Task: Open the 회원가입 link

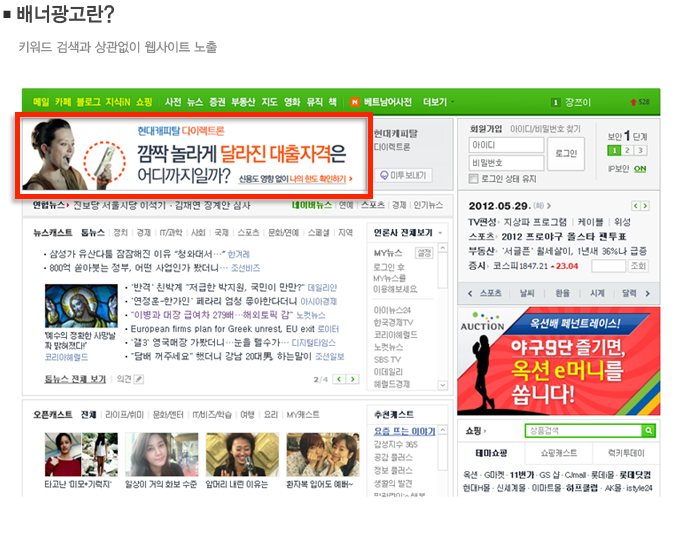Action: pyautogui.click(x=486, y=129)
